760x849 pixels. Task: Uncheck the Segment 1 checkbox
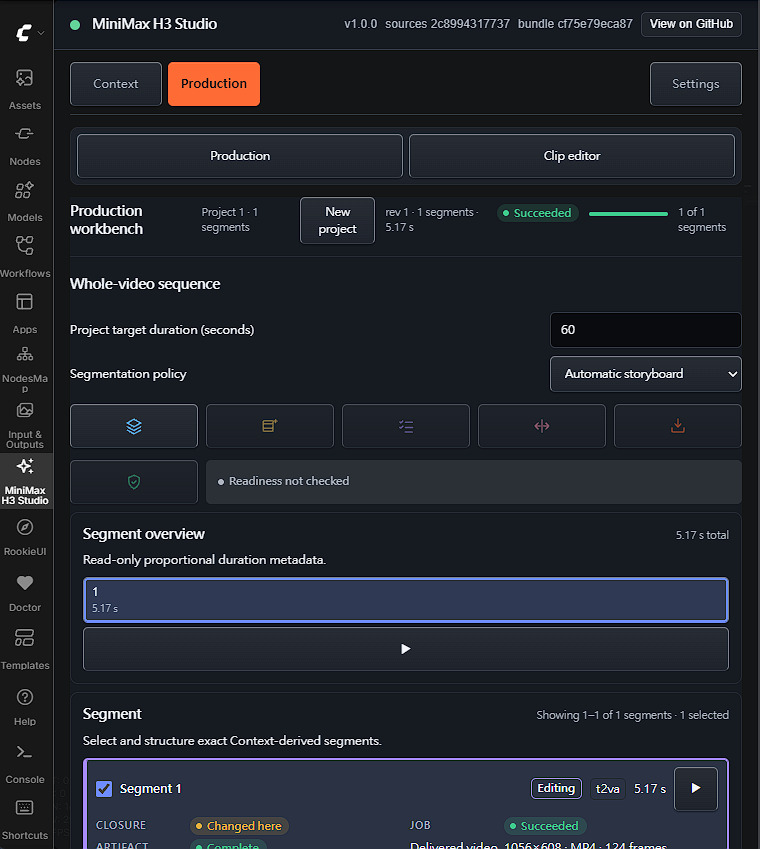tap(104, 788)
